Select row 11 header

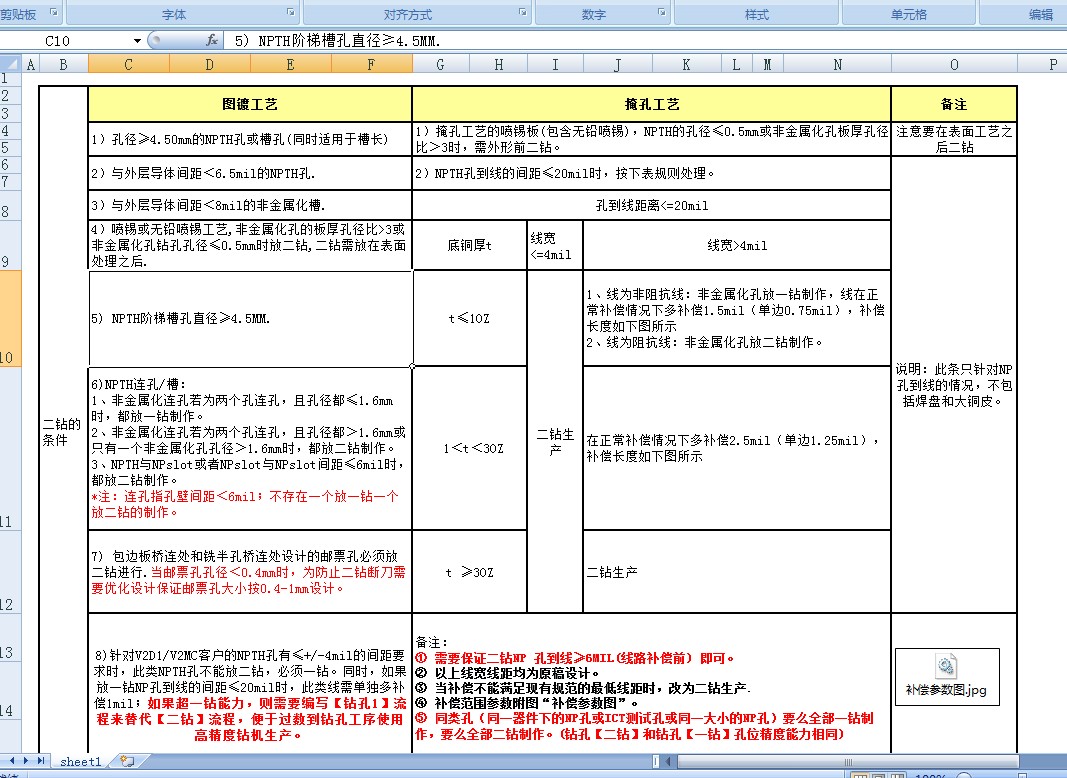point(10,449)
